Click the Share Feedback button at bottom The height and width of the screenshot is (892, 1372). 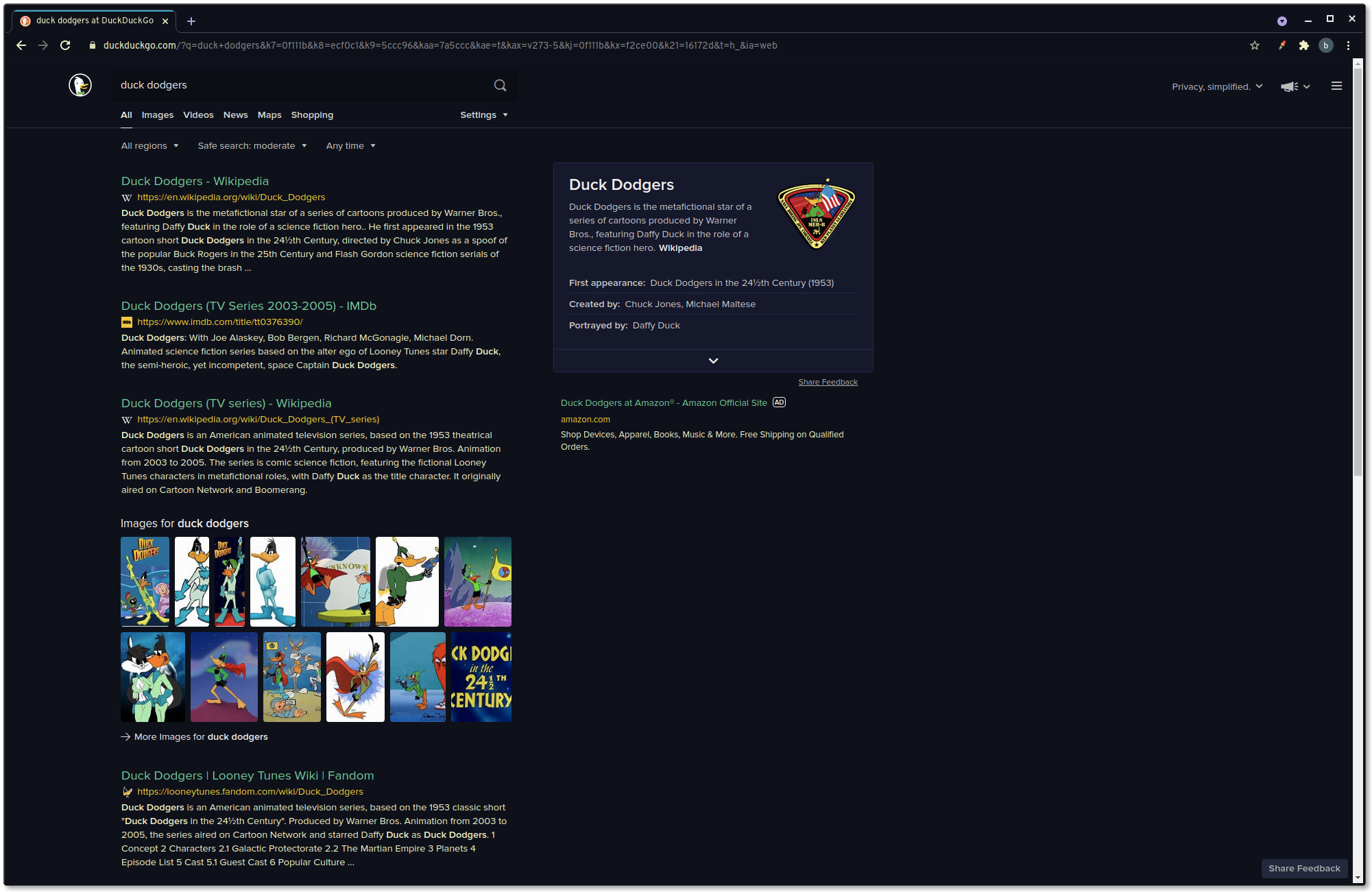[x=1303, y=869]
